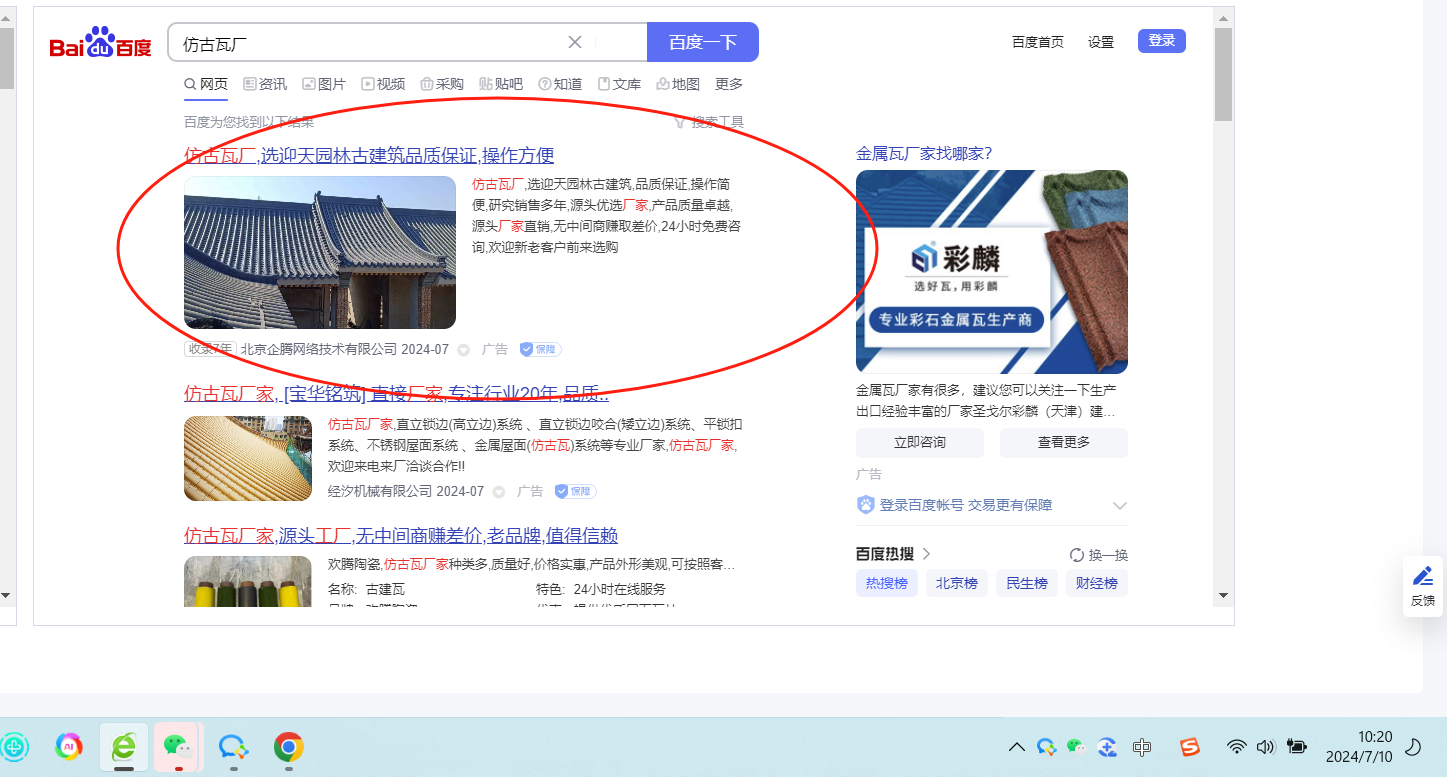
Task: Click the teal circular icon in the taskbar
Action: (15, 746)
